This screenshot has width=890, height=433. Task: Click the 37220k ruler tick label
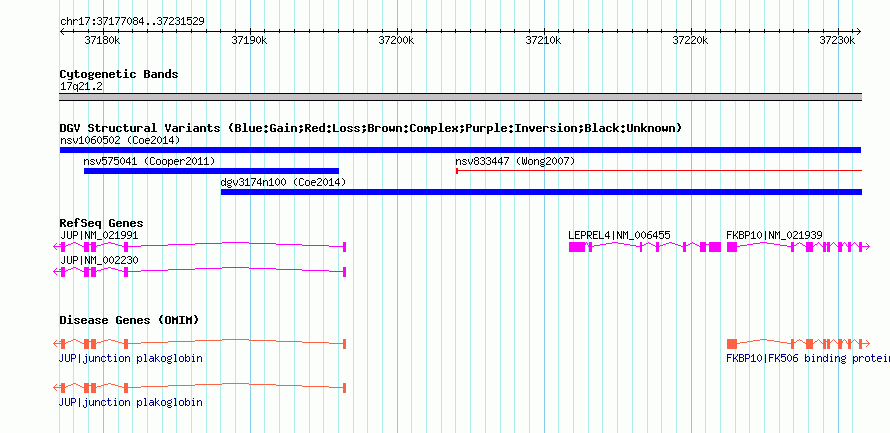690,40
